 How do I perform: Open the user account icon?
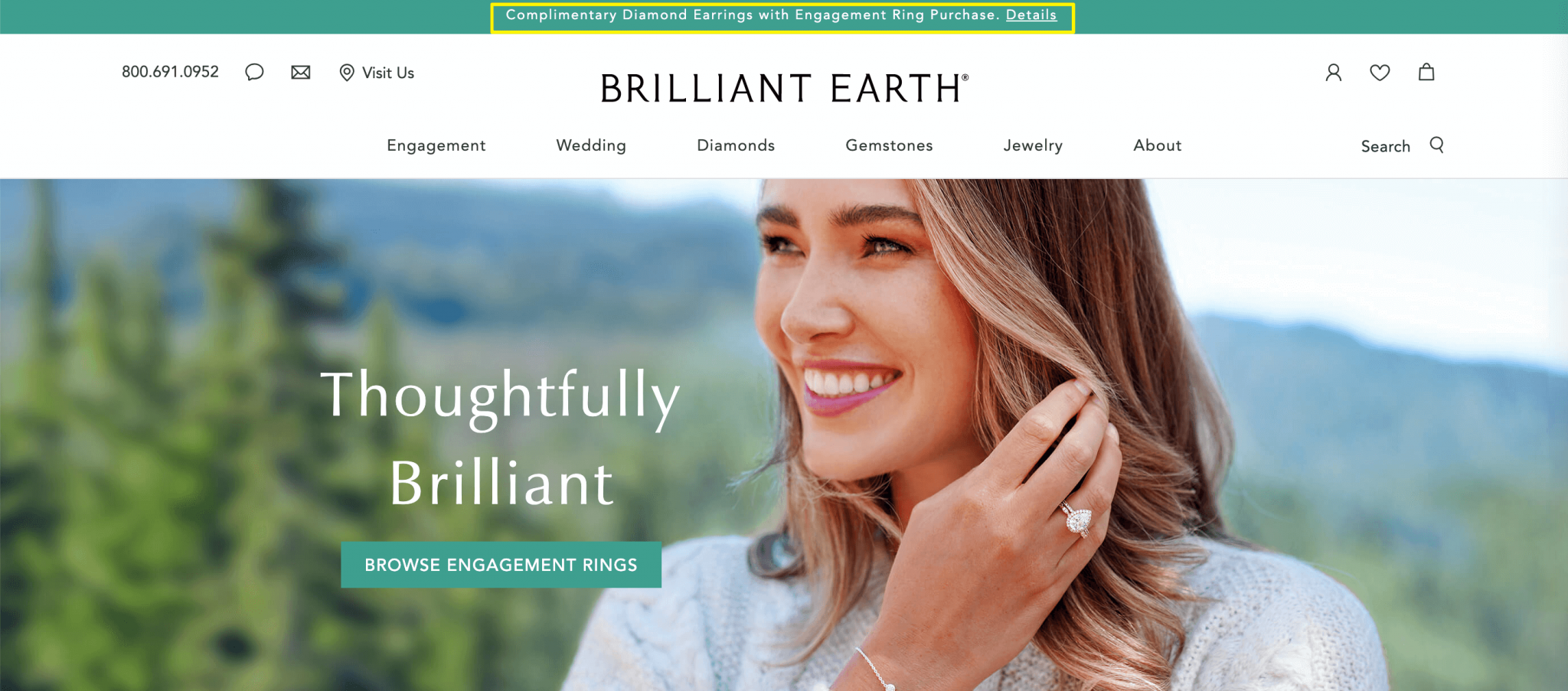(1334, 72)
